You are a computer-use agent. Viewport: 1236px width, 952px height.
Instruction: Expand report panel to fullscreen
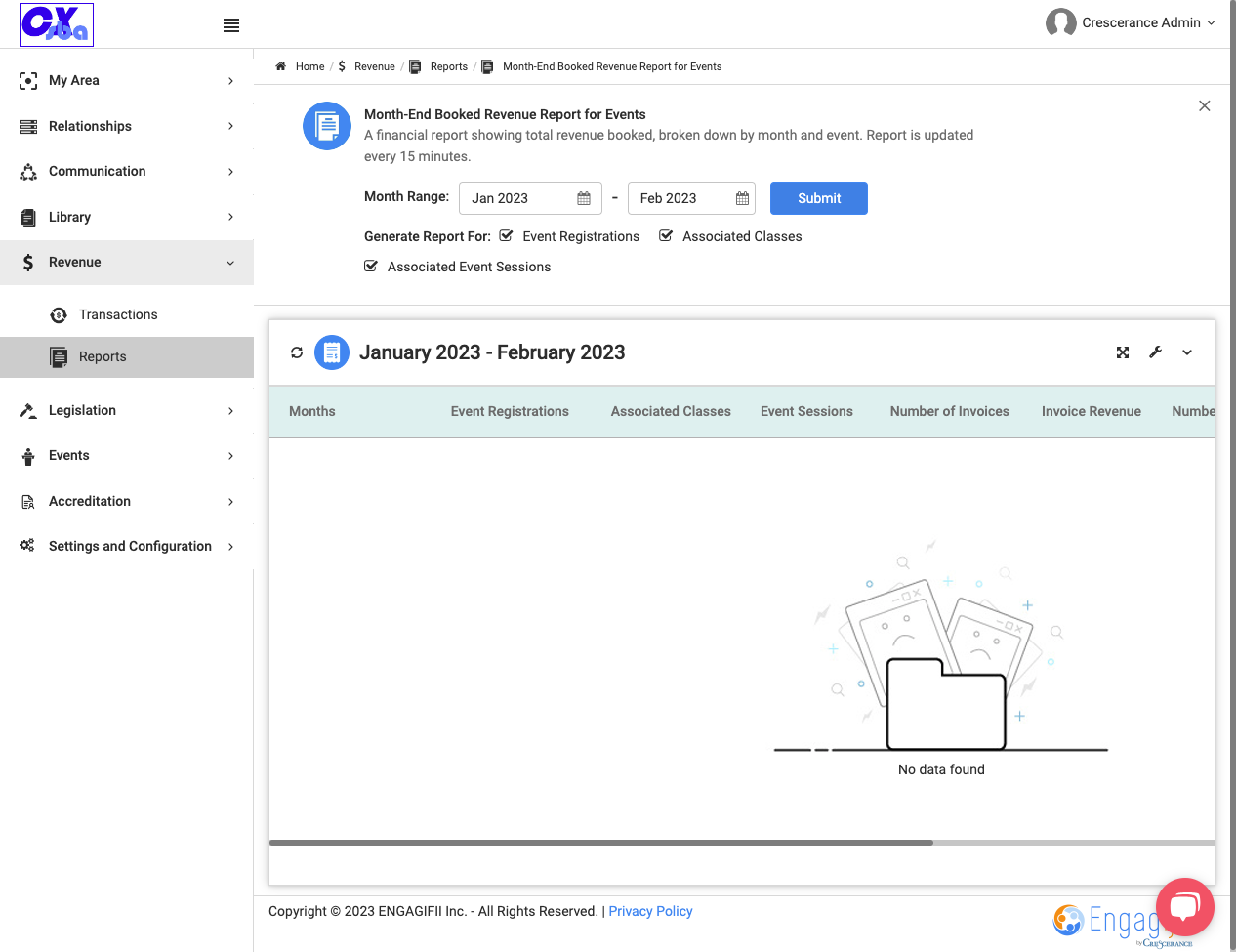[x=1123, y=352]
